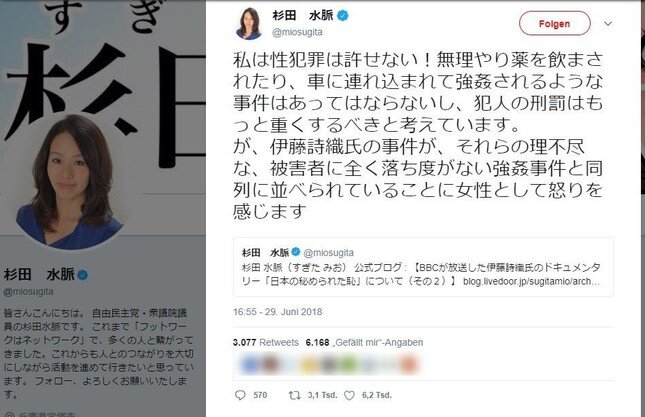Image resolution: width=645 pixels, height=417 pixels.
Task: Click verified badge beside tweet author name
Action: click(x=343, y=16)
